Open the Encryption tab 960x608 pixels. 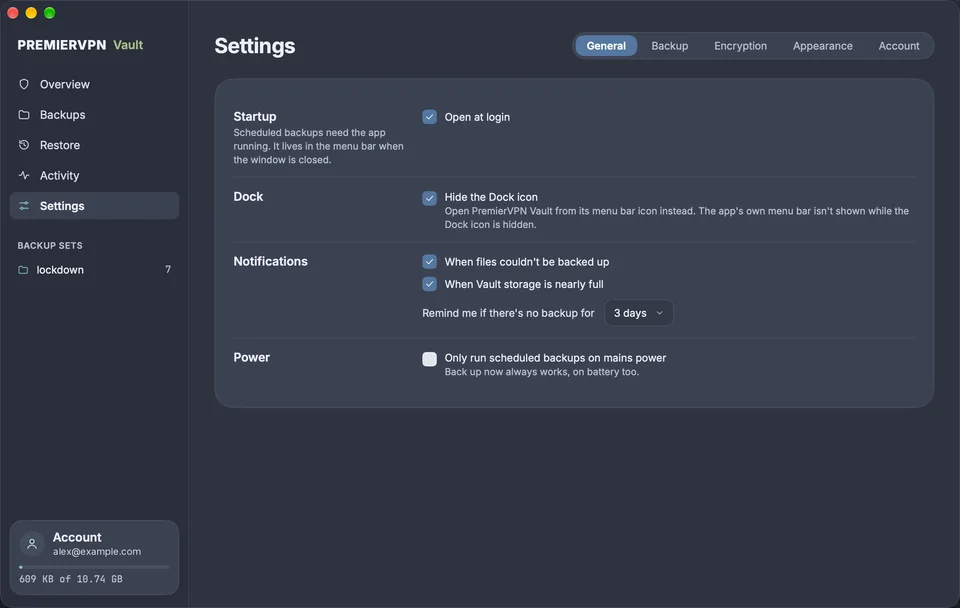[x=740, y=46]
